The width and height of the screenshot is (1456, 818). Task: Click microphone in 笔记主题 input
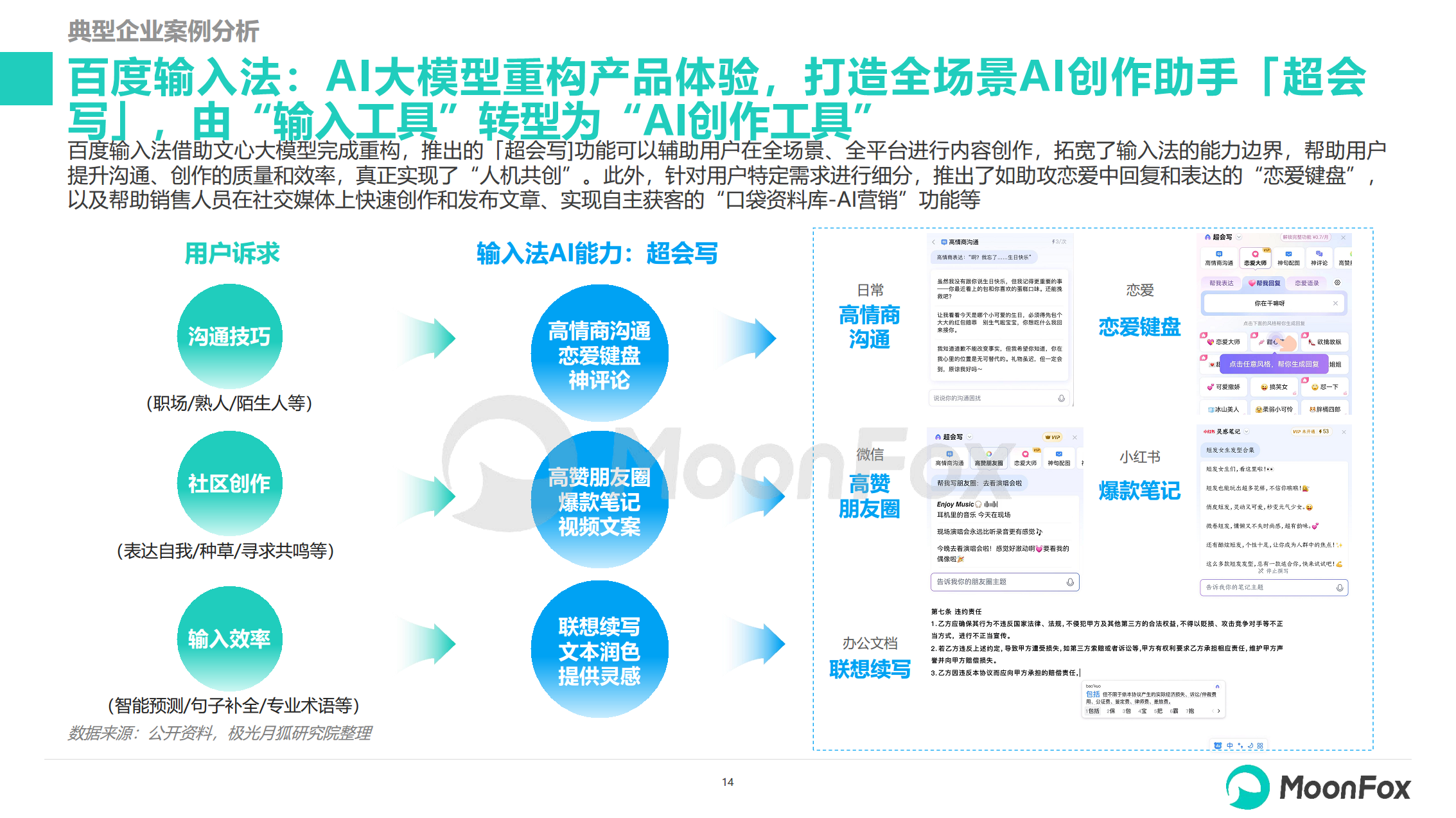(1339, 587)
